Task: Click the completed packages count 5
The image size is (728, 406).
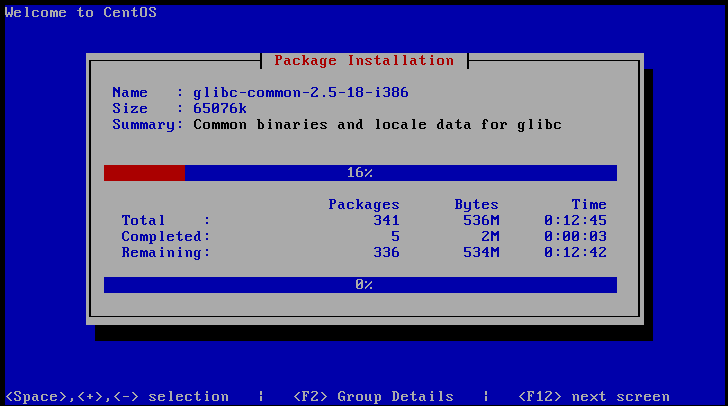Action: 395,236
